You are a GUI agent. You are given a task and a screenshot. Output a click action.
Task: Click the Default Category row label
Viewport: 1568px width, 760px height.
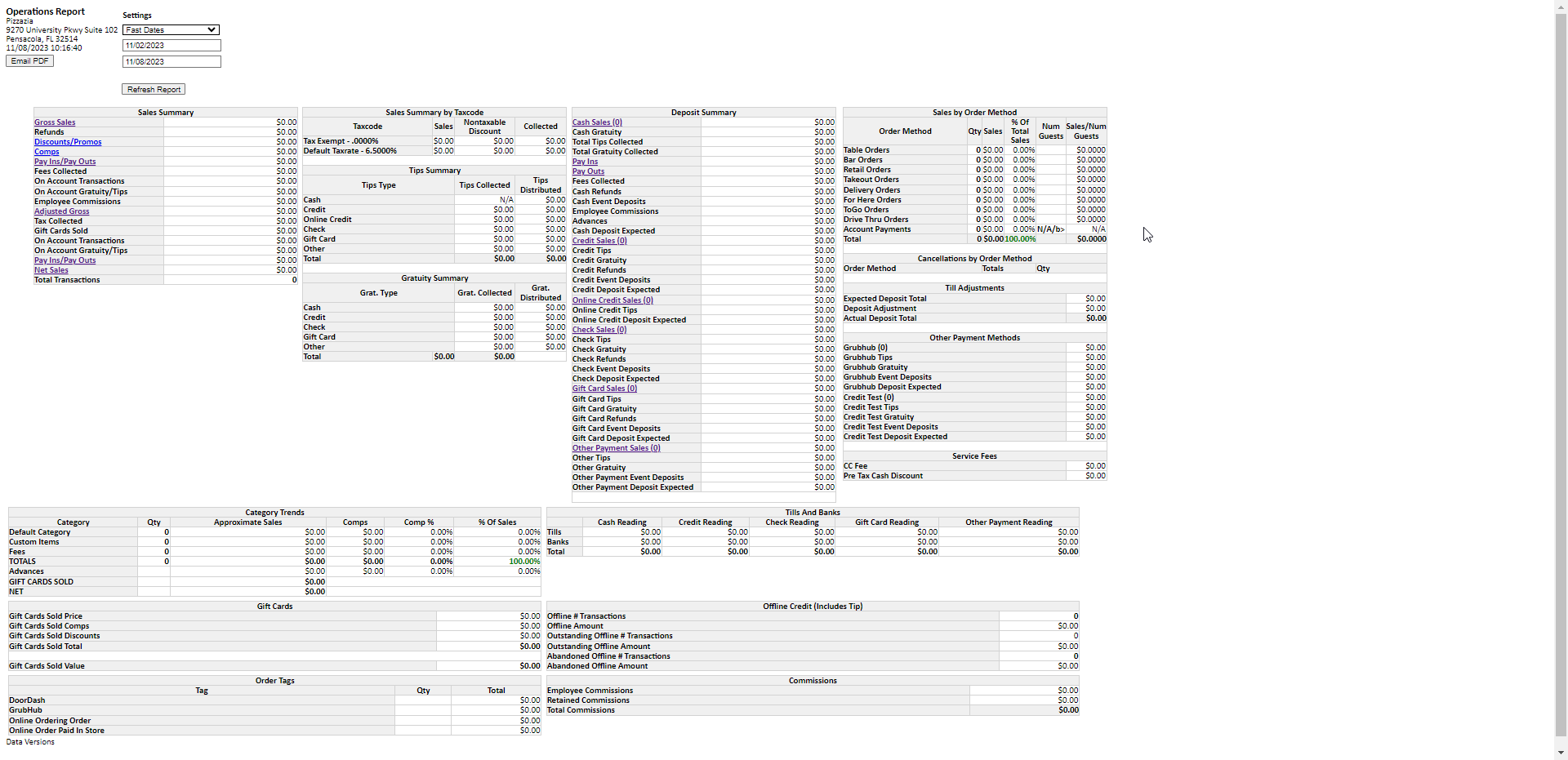pyautogui.click(x=40, y=532)
